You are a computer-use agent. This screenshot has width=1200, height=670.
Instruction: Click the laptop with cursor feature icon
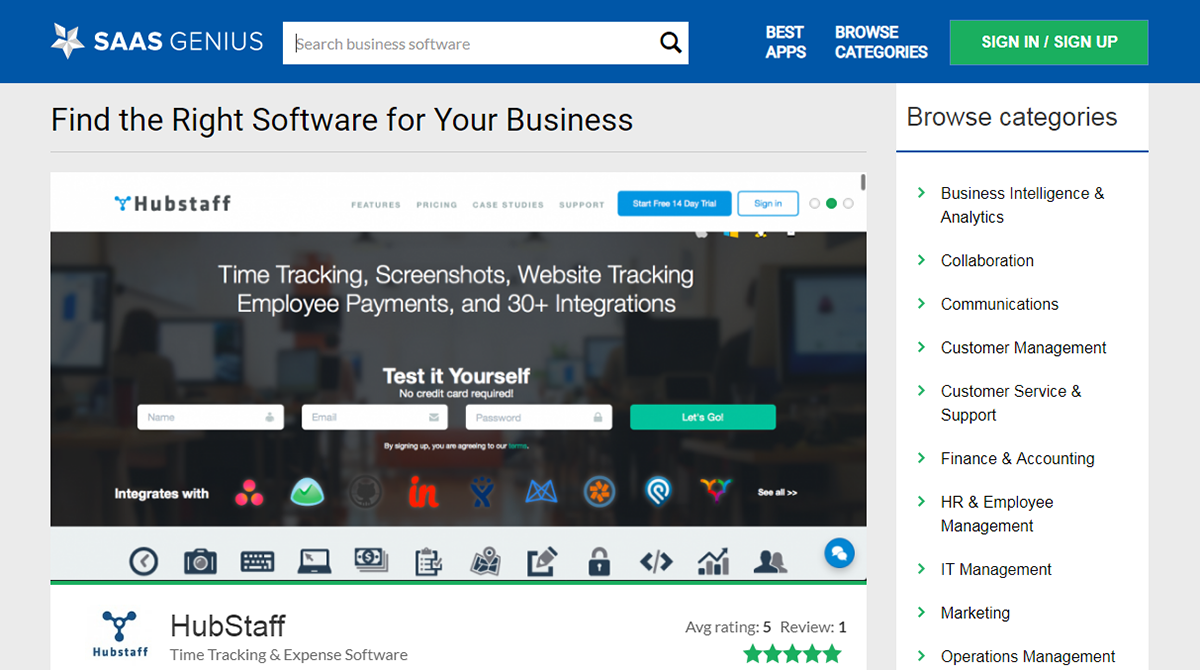pyautogui.click(x=314, y=561)
